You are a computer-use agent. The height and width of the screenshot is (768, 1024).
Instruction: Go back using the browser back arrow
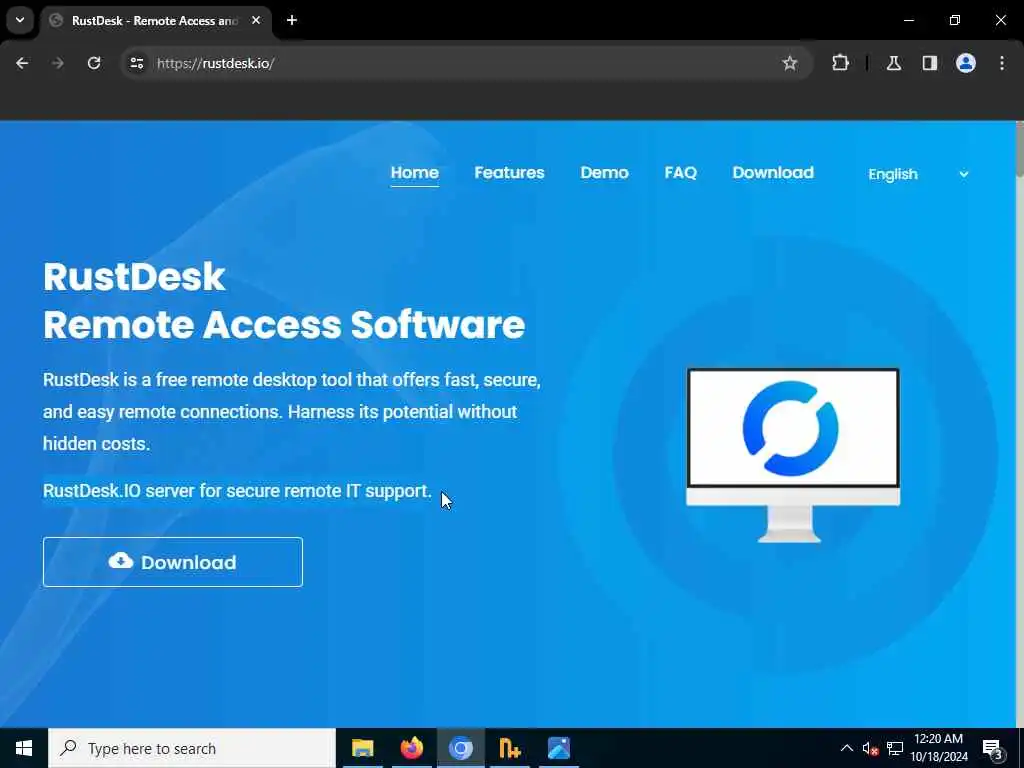point(22,63)
